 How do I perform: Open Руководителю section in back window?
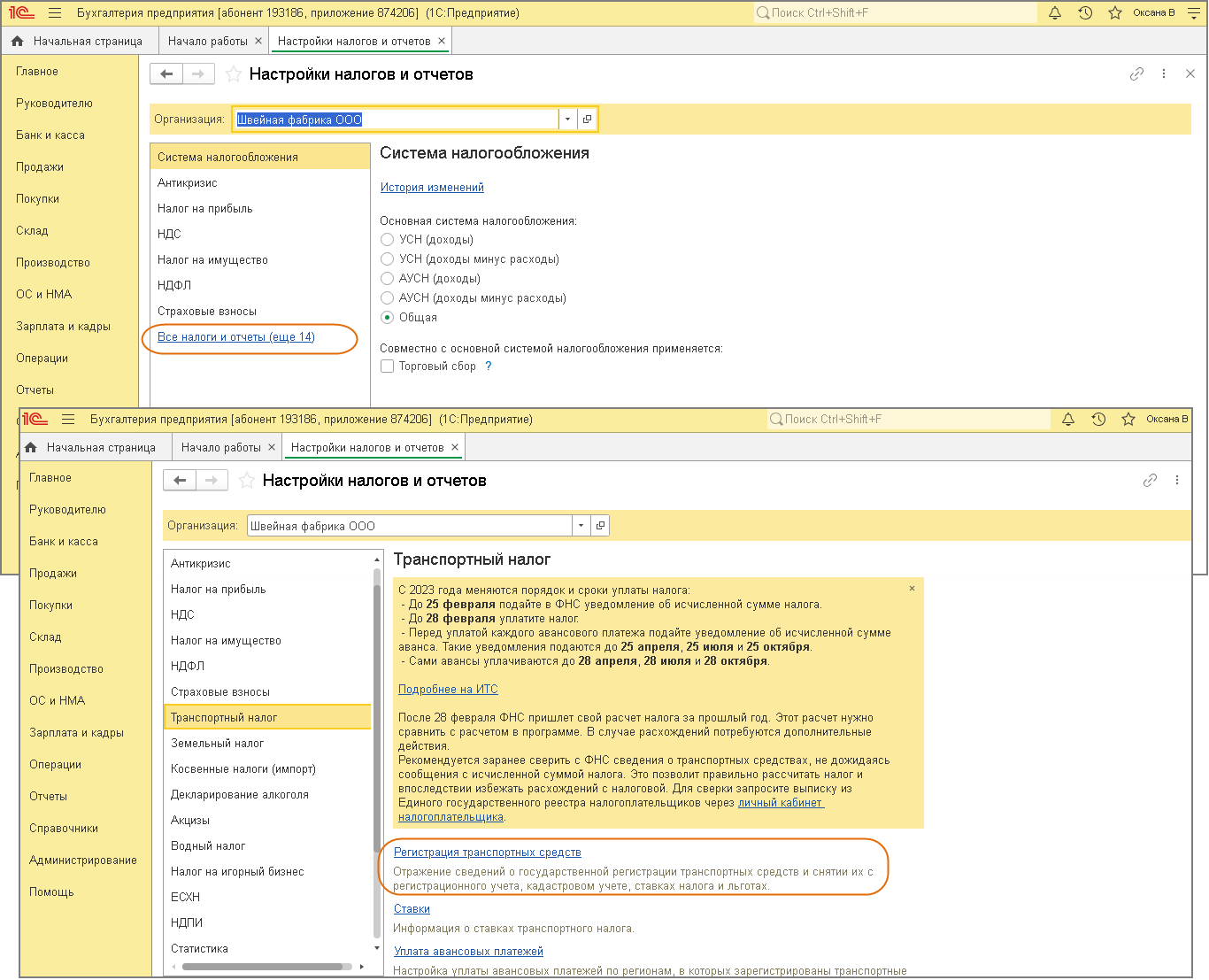[x=54, y=104]
